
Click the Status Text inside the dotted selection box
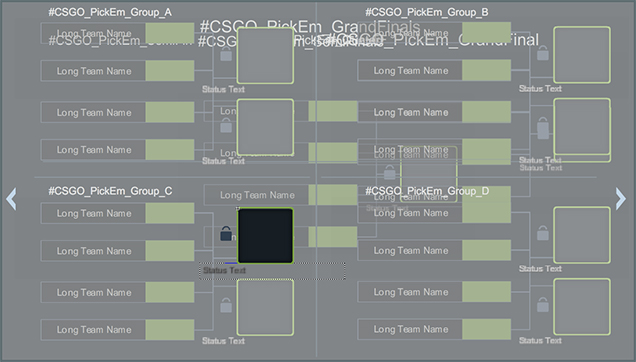[x=224, y=270]
